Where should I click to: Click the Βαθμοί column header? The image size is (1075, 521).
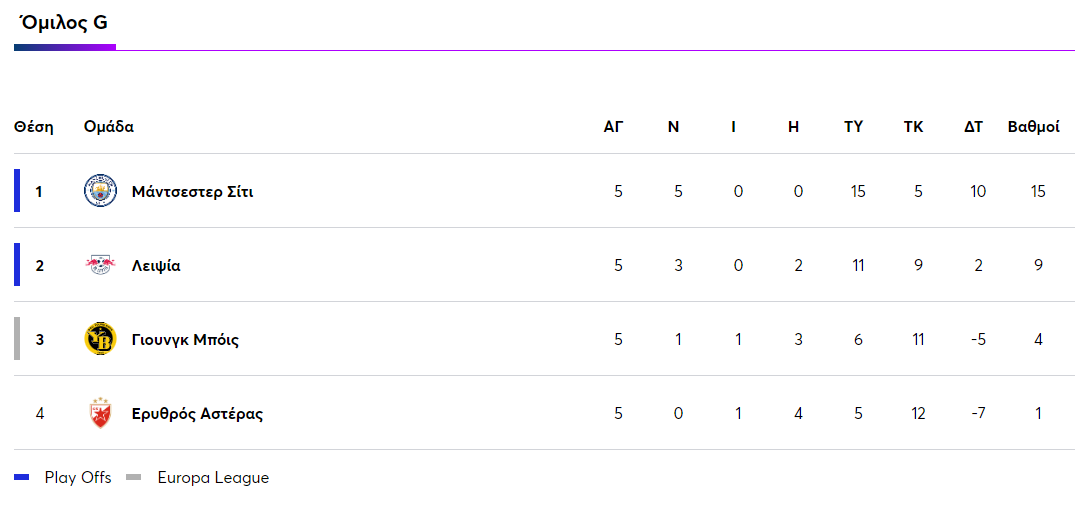tap(1033, 127)
